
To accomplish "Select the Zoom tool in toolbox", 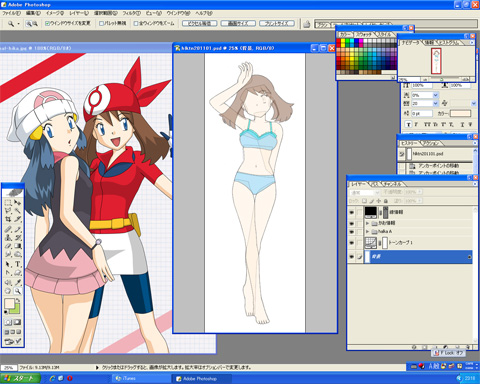I will (18, 291).
